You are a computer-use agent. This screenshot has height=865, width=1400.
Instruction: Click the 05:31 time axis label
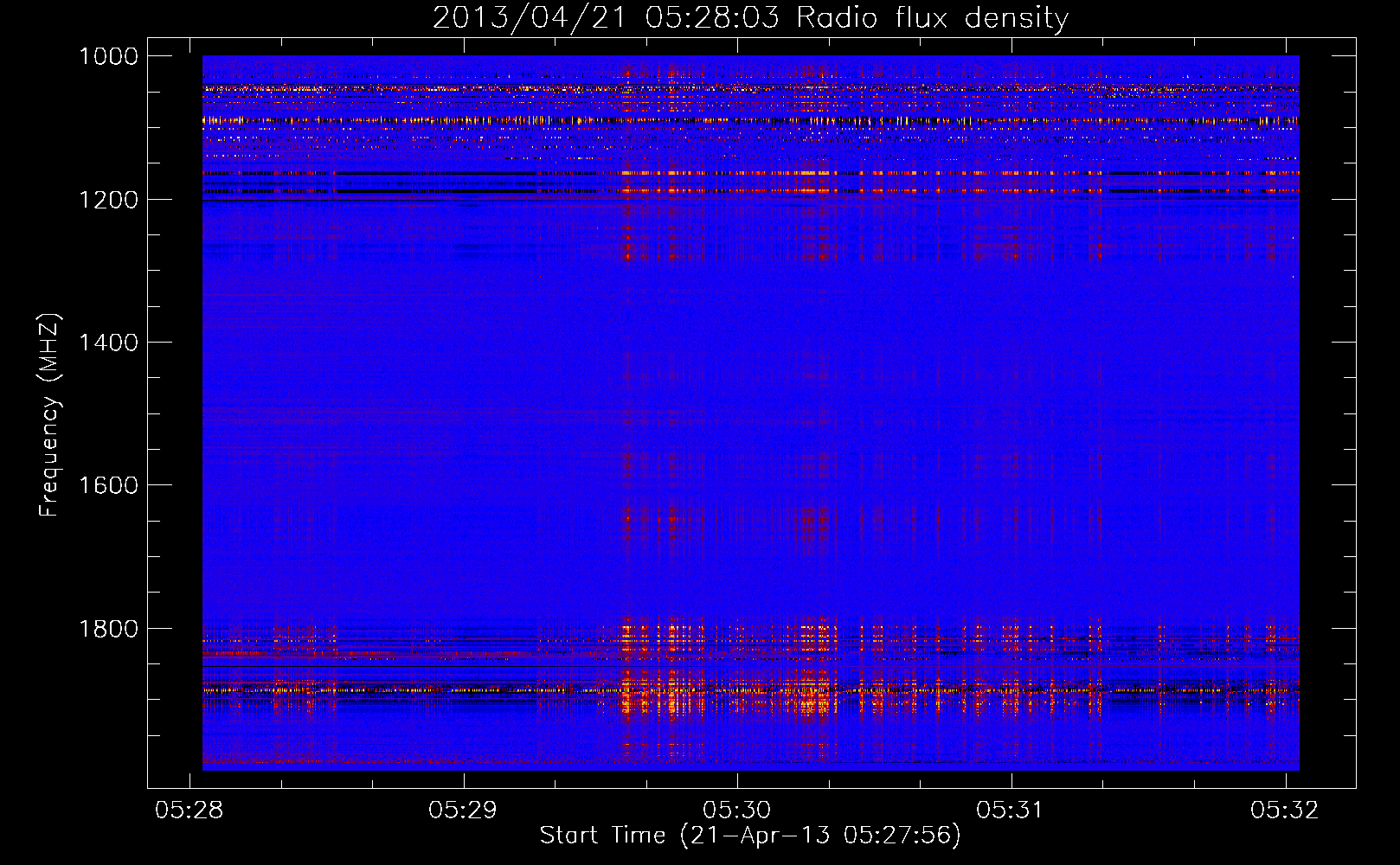1011,811
